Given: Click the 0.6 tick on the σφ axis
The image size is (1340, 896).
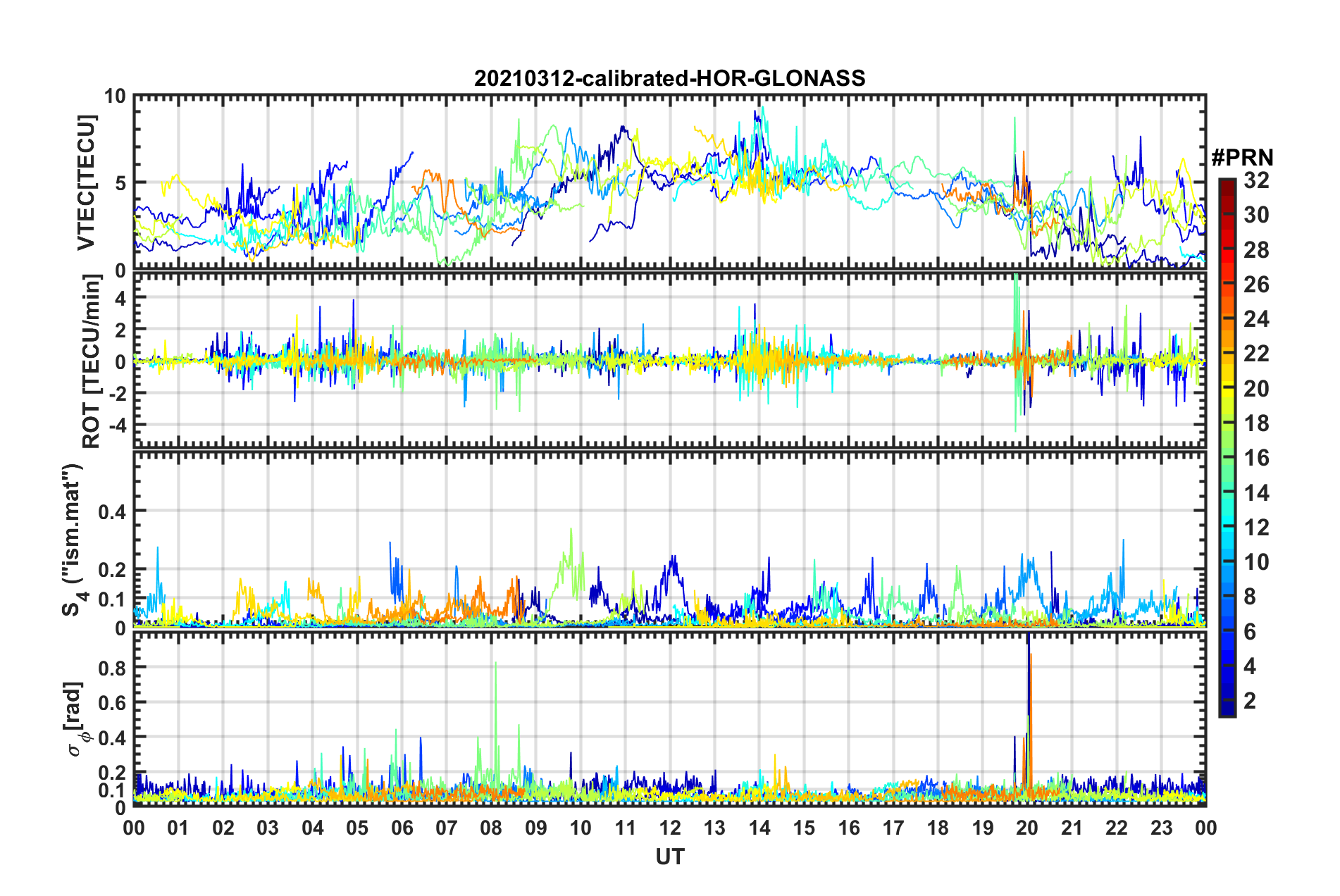Looking at the screenshot, I should pos(112,703).
